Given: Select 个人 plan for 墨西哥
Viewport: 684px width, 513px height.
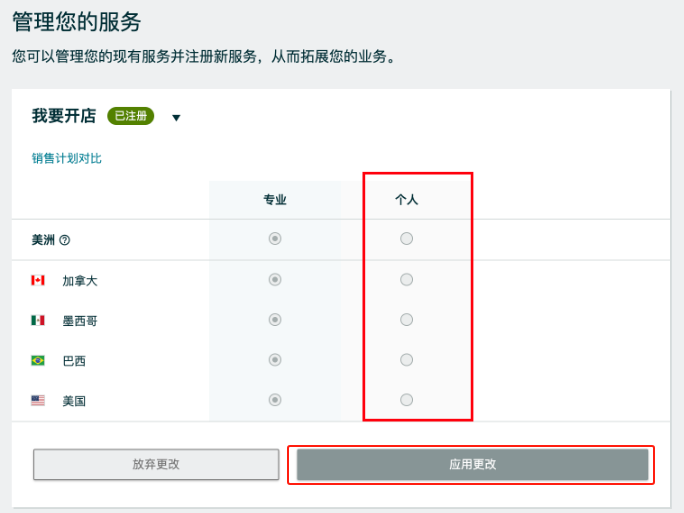Looking at the screenshot, I should (407, 320).
